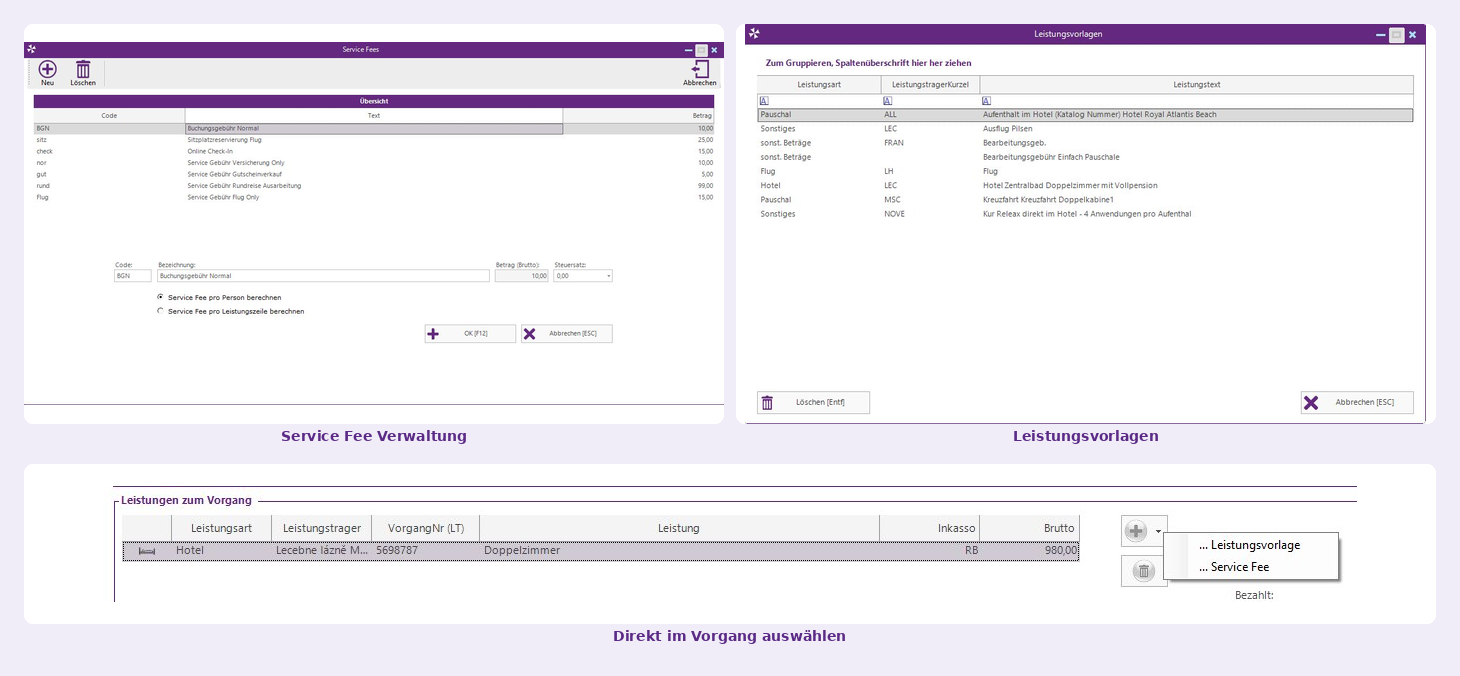Click the Leistungsart column header in Leistungsvorlagen

(819, 85)
